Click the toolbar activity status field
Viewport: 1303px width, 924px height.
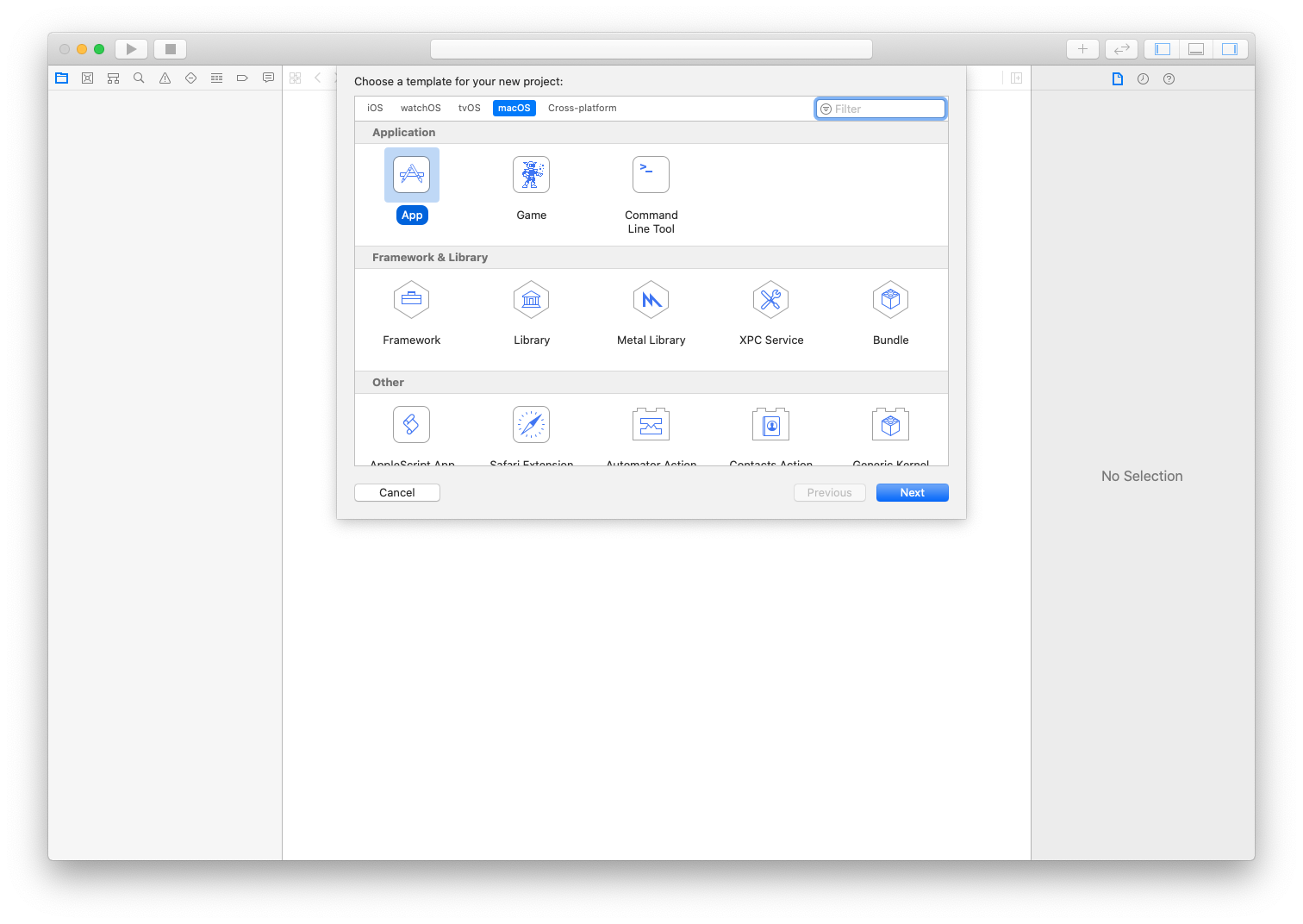[651, 49]
